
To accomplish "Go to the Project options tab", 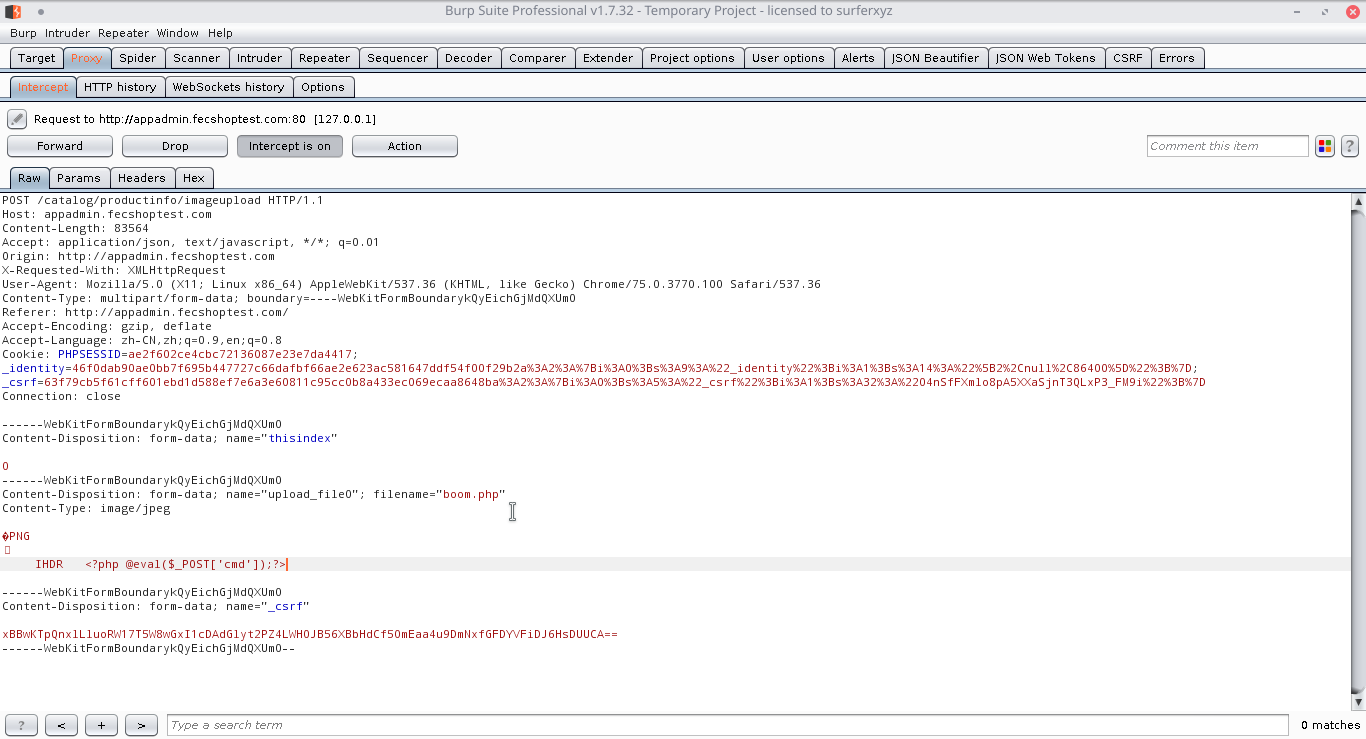I will pos(693,58).
